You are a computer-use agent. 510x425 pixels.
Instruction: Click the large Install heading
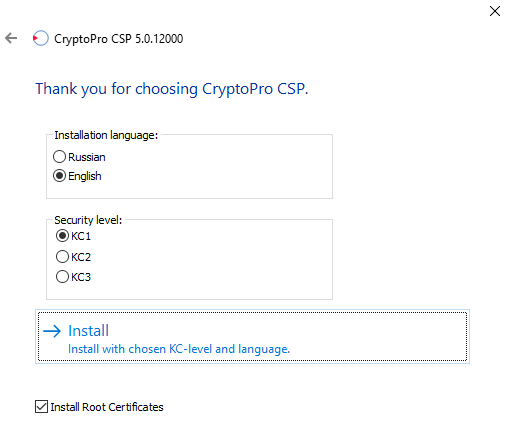pyautogui.click(x=88, y=331)
